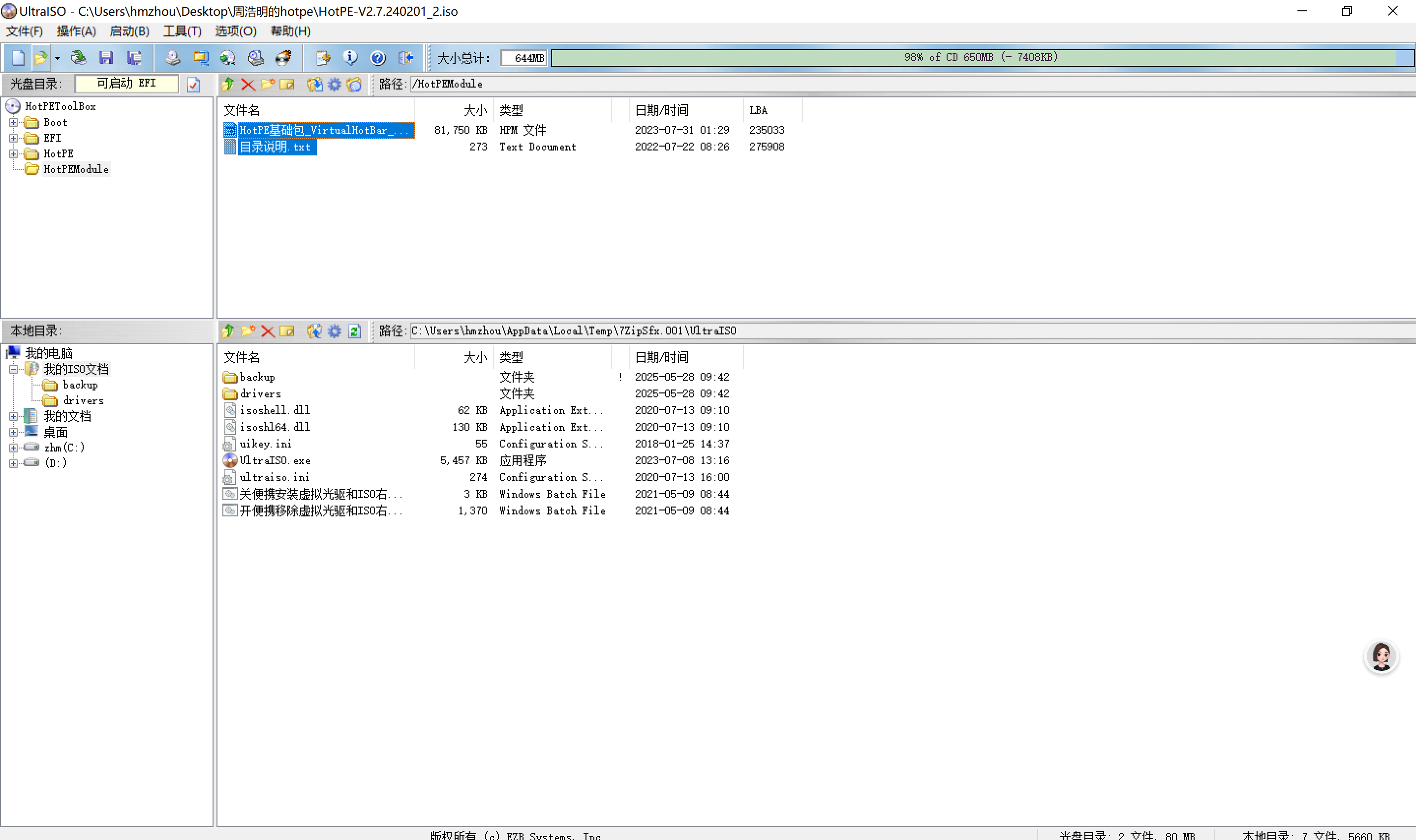1416x840 pixels.
Task: Open the 选项(O) menu
Action: tap(236, 31)
